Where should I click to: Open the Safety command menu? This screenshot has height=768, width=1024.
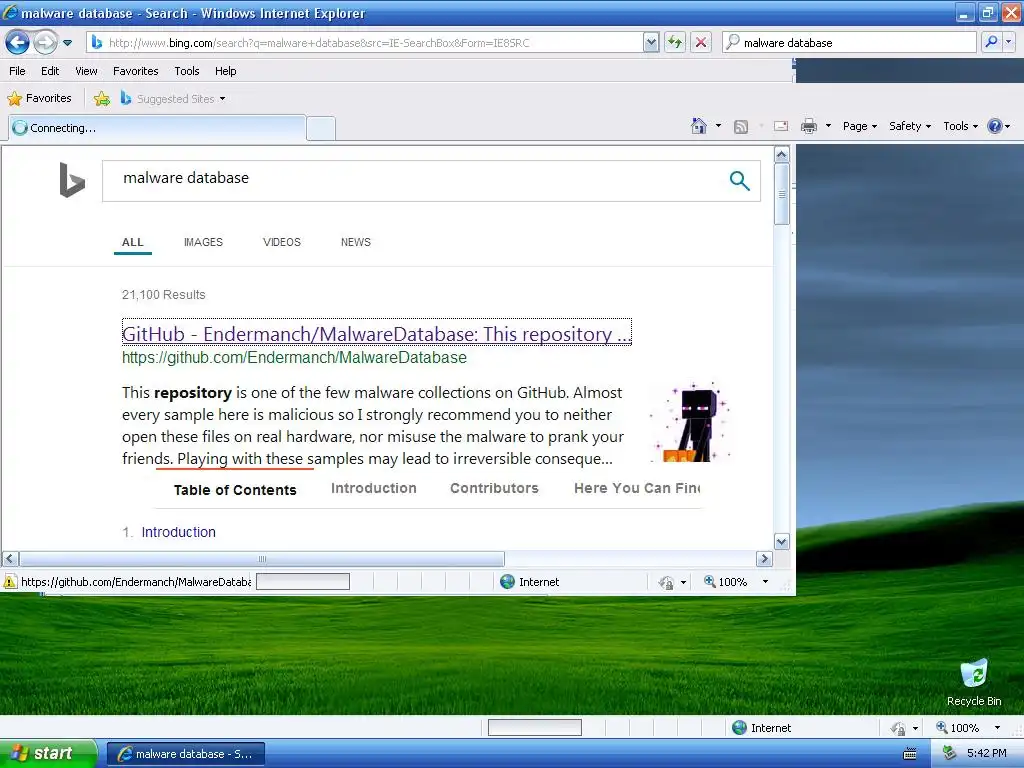coord(909,126)
